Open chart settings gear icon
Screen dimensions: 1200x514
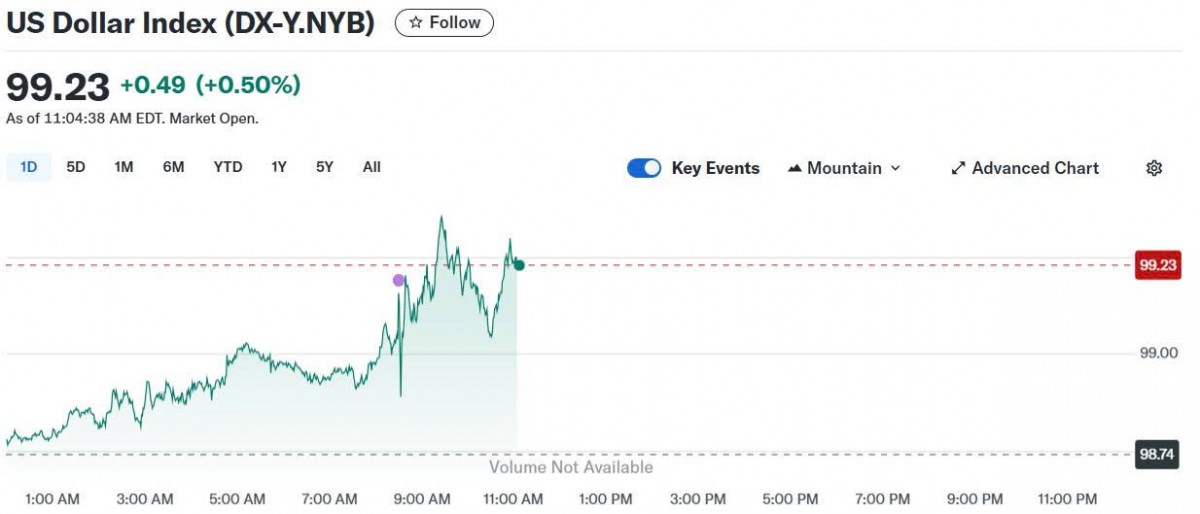(x=1154, y=168)
